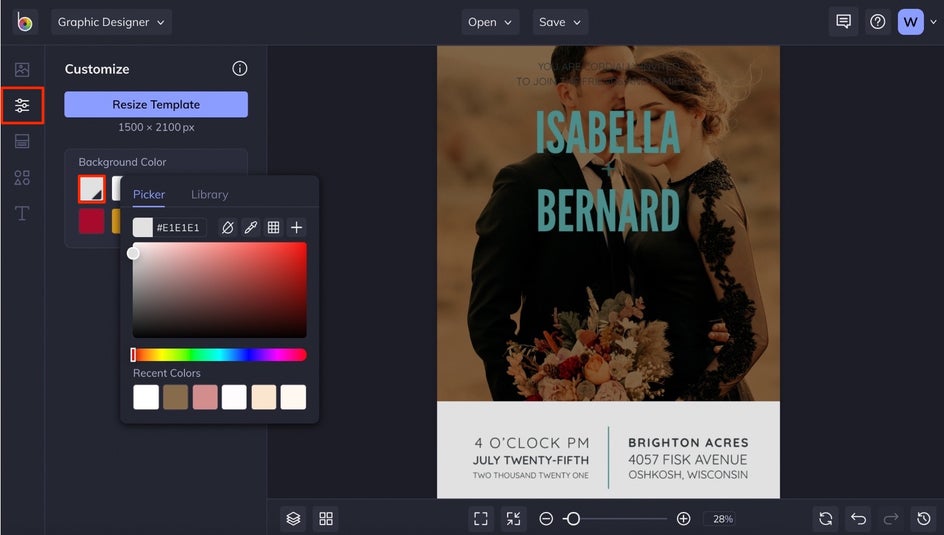Open the Image Manager sidebar icon
944x535 pixels.
(22, 70)
